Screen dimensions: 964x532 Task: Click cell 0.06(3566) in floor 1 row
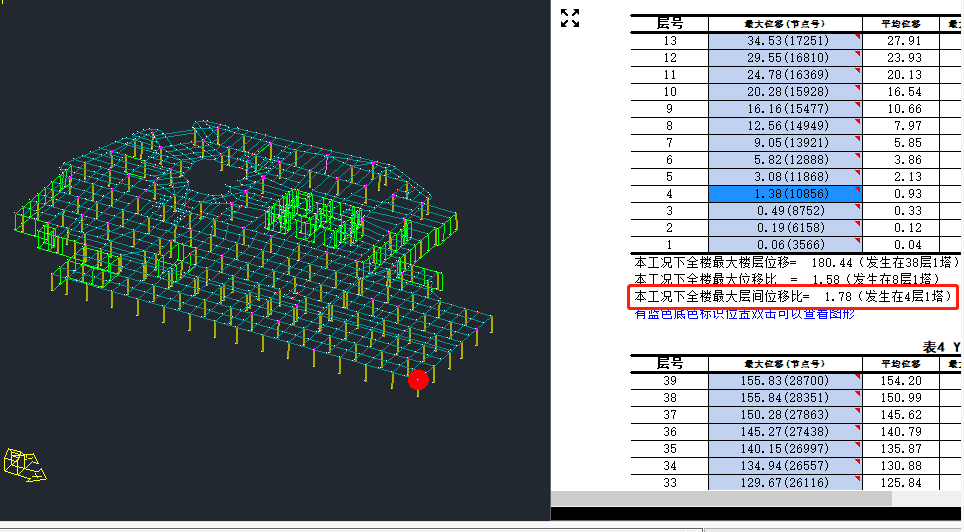coord(784,244)
